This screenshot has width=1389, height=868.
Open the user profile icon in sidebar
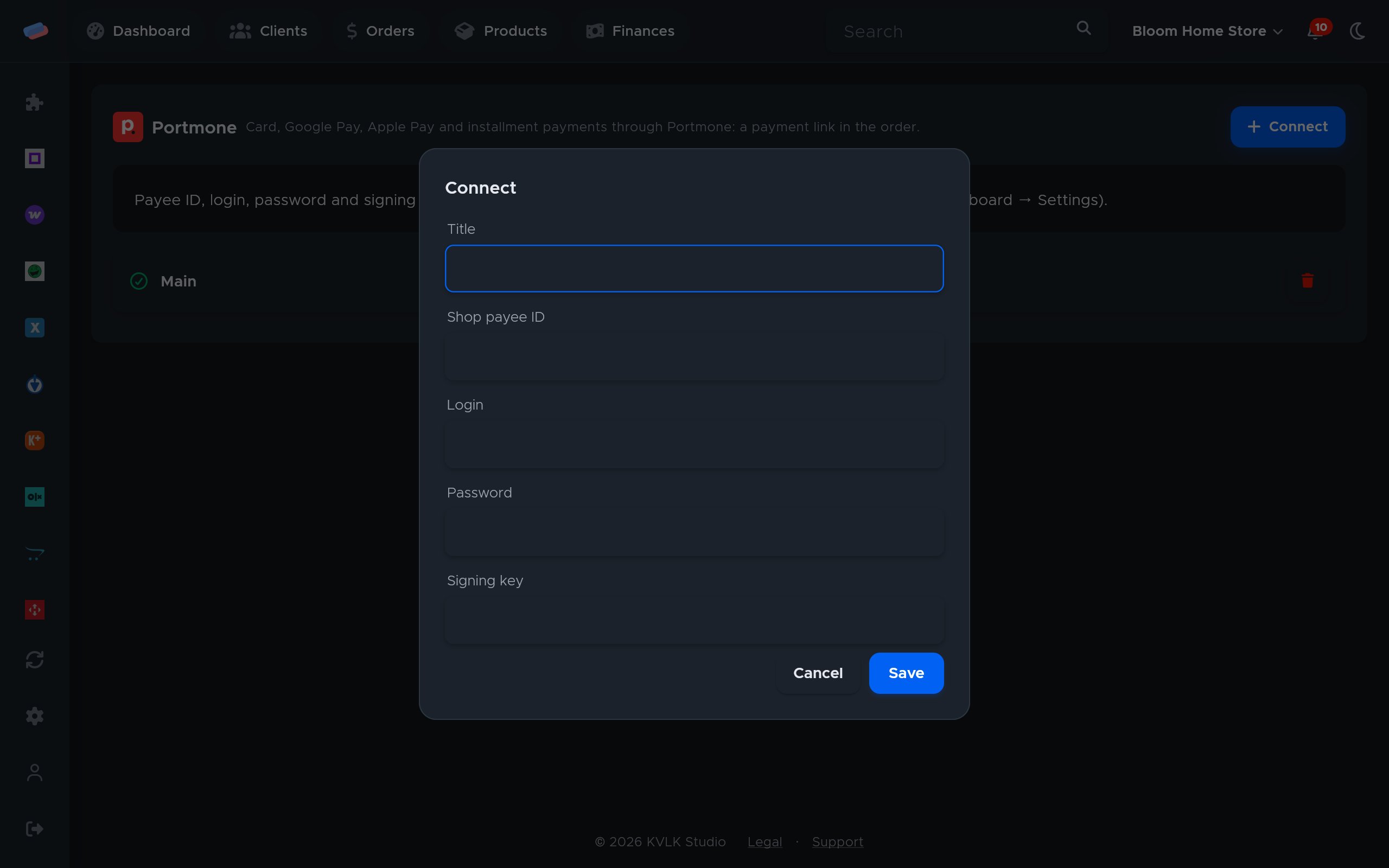tap(34, 773)
